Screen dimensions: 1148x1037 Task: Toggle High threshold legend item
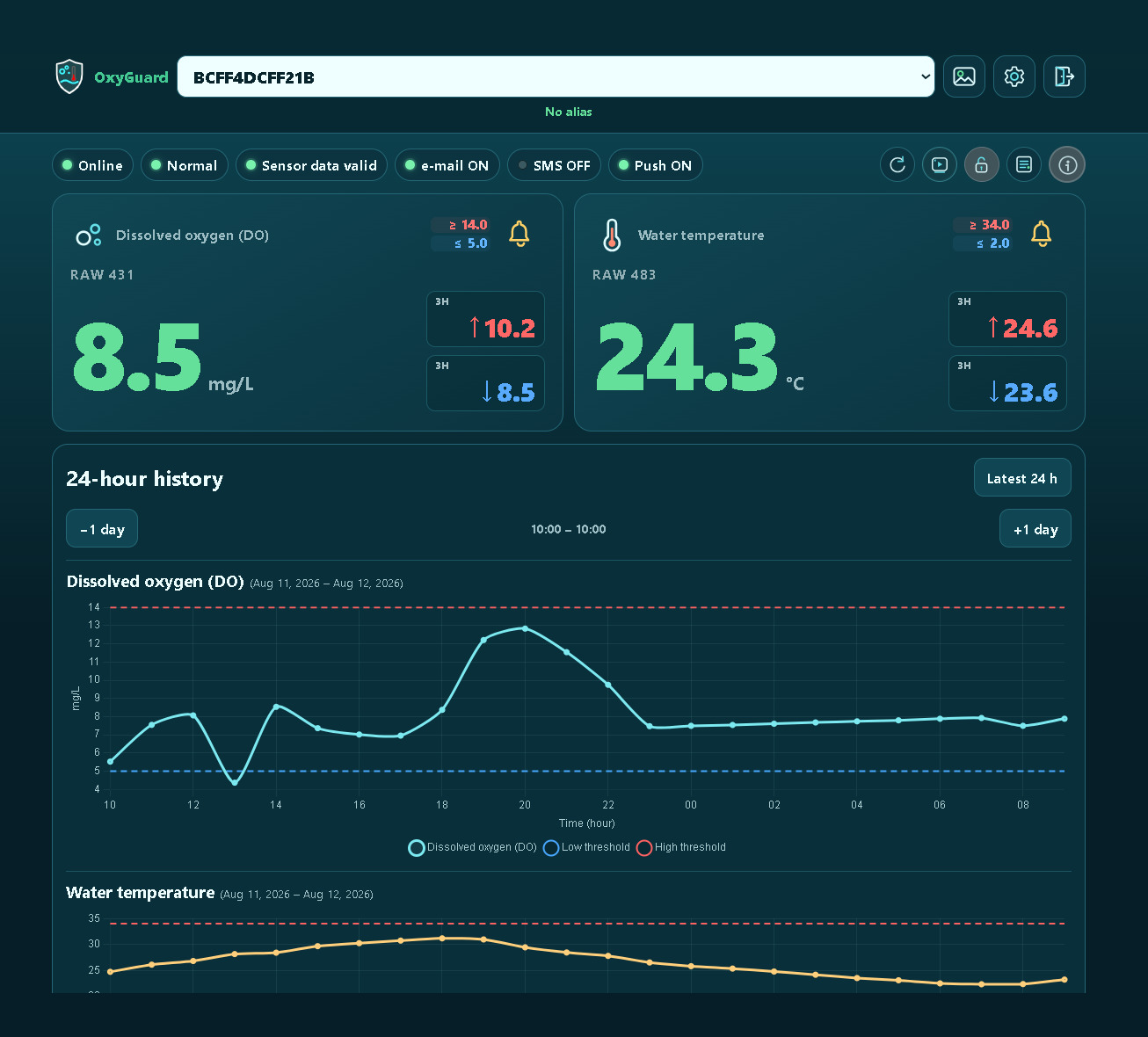(681, 847)
